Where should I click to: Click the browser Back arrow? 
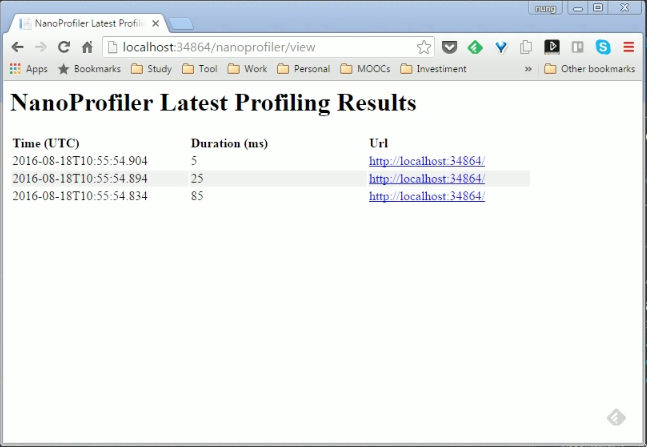[x=17, y=47]
